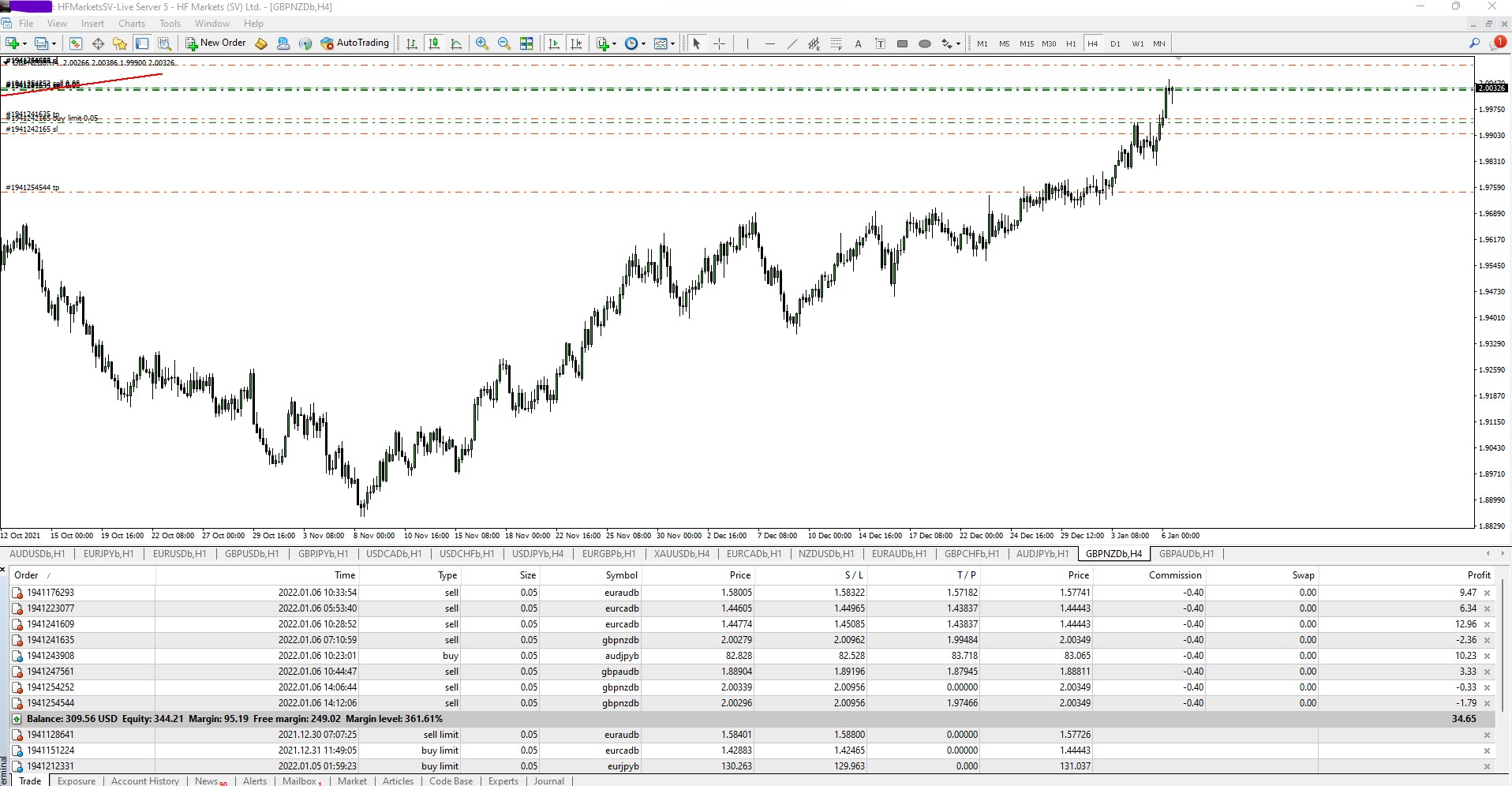Open the chat notifications bubble icon

coord(1497,43)
